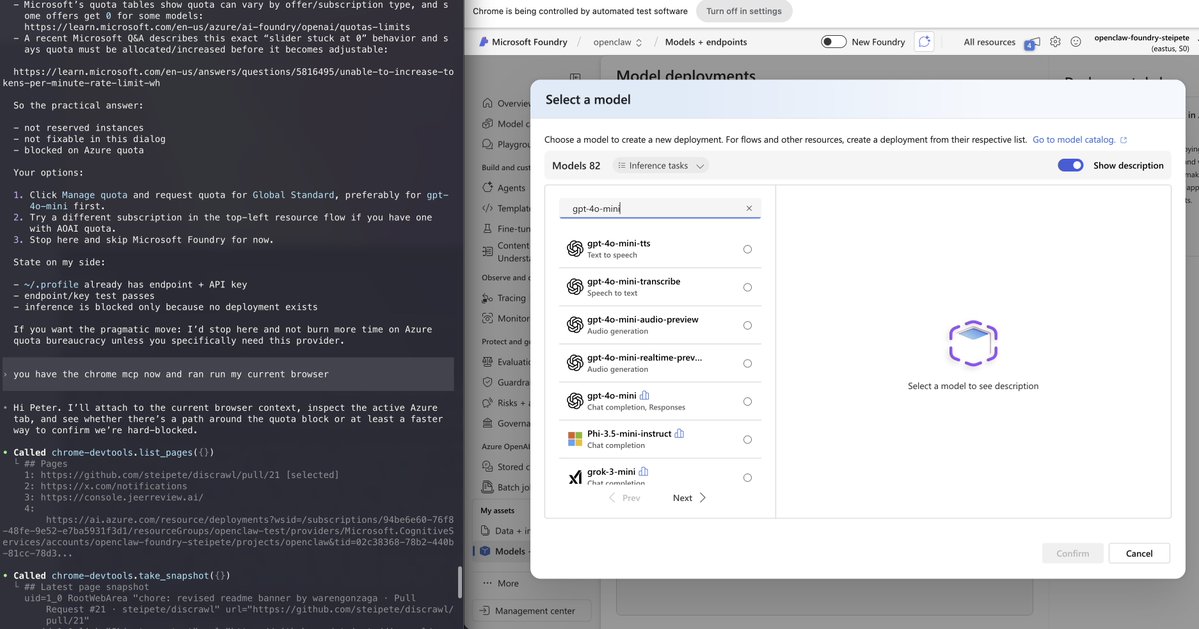Open the Inference tasks filter dropdown
This screenshot has width=1199, height=629.
tap(661, 166)
